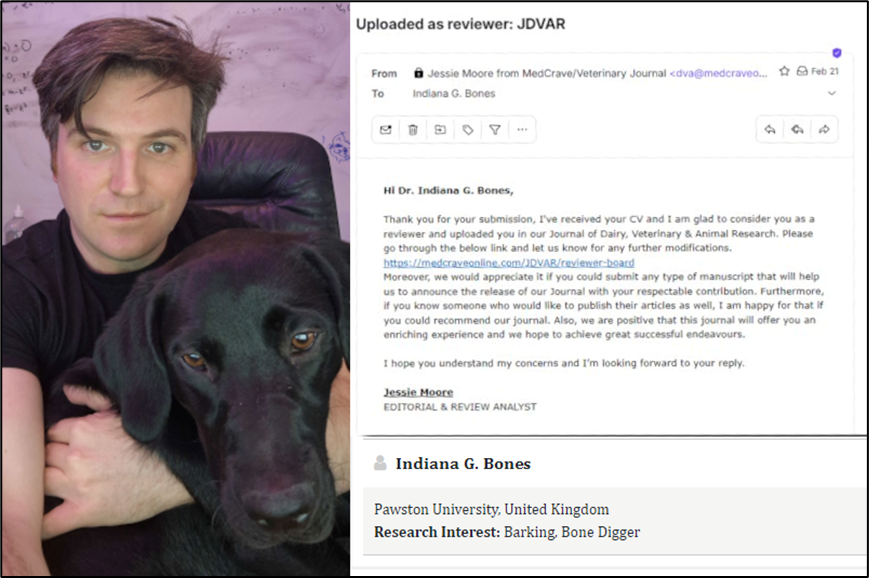
Task: Open the medcraveonline JDVAR reviewer-board link
Action: pyautogui.click(x=509, y=263)
